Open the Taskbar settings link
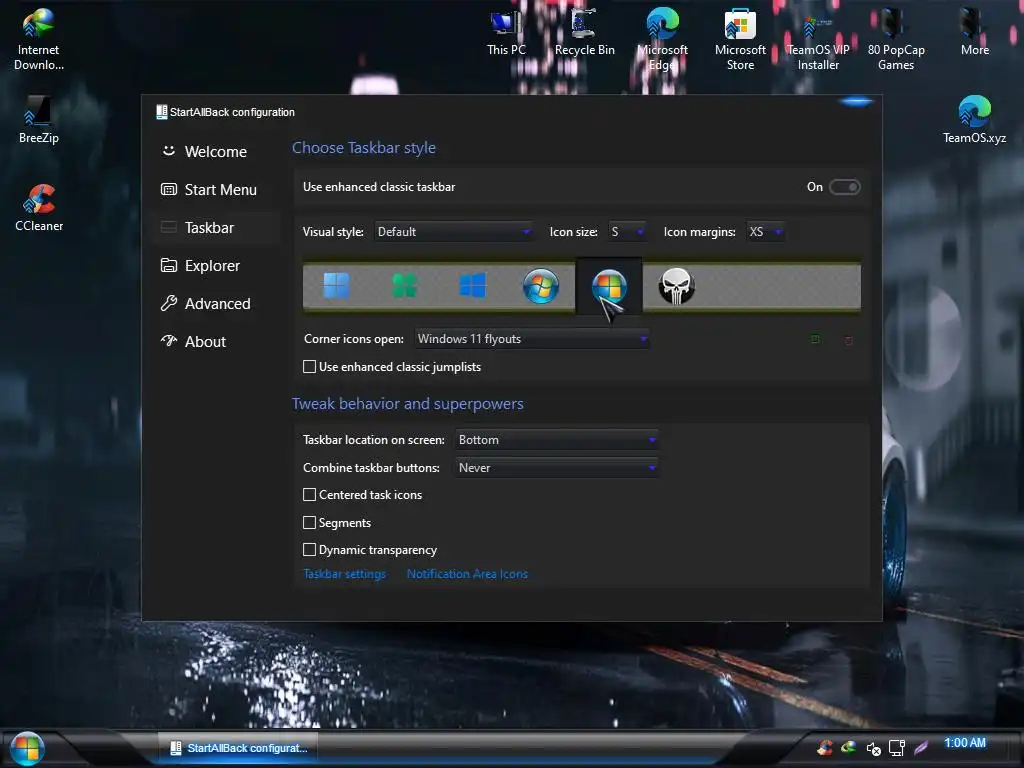The height and width of the screenshot is (768, 1024). click(x=344, y=574)
